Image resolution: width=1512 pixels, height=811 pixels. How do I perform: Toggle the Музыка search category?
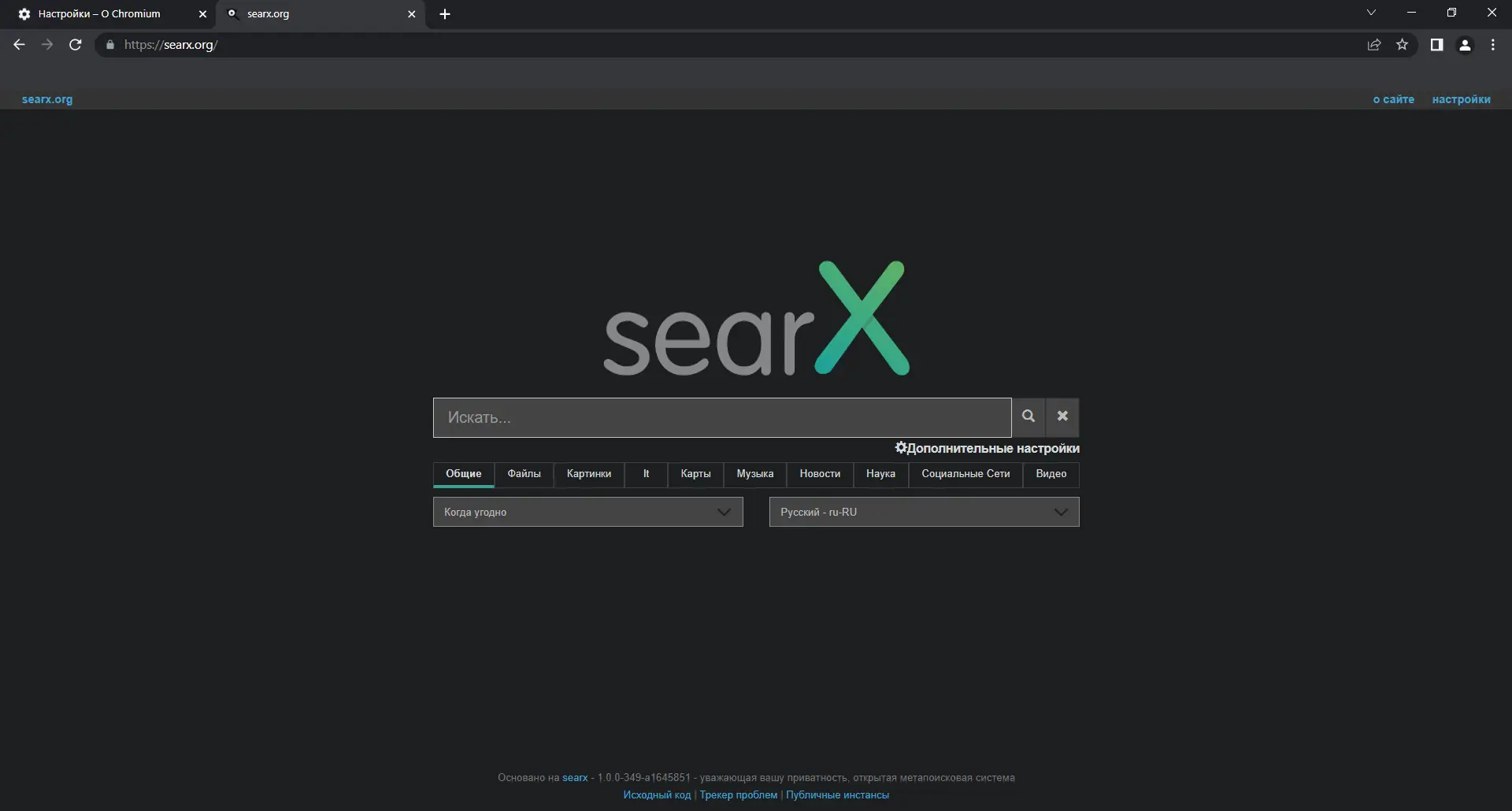(755, 474)
